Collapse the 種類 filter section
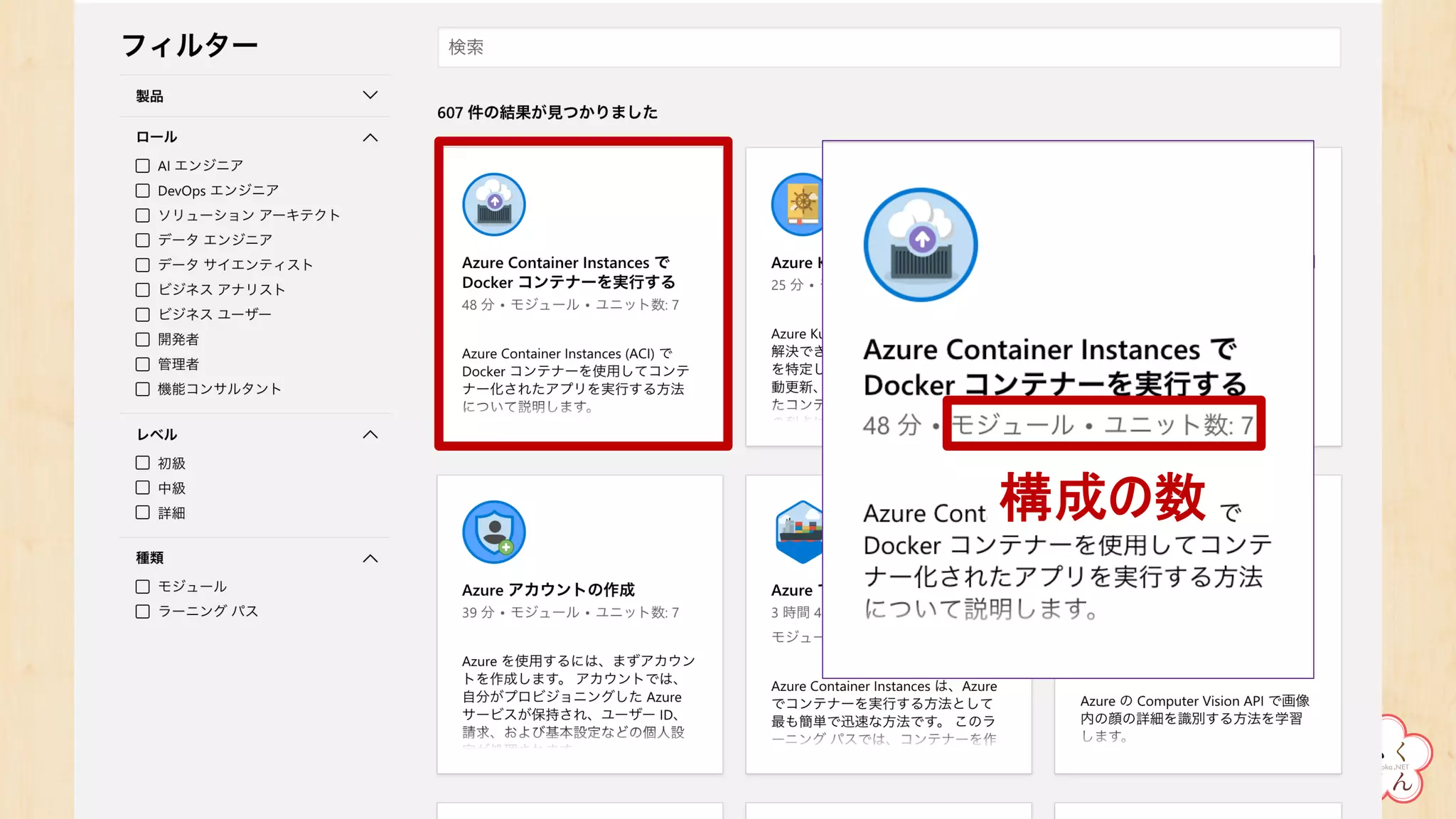Image resolution: width=1456 pixels, height=819 pixels. pyautogui.click(x=370, y=558)
